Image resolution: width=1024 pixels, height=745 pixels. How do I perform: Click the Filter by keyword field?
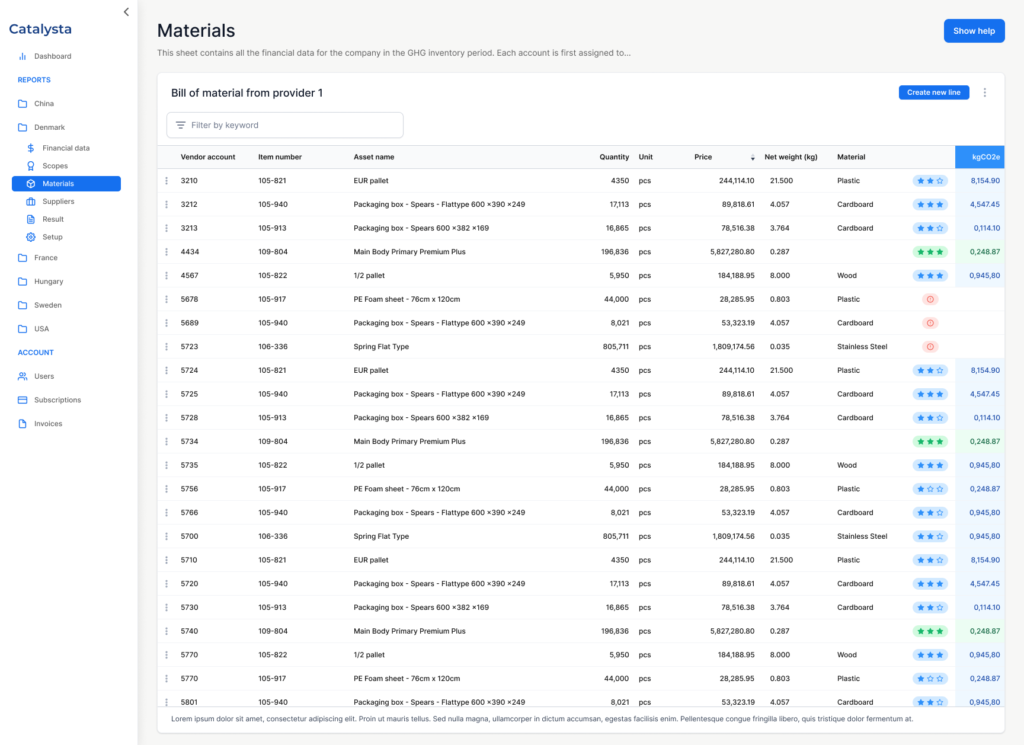tap(285, 125)
